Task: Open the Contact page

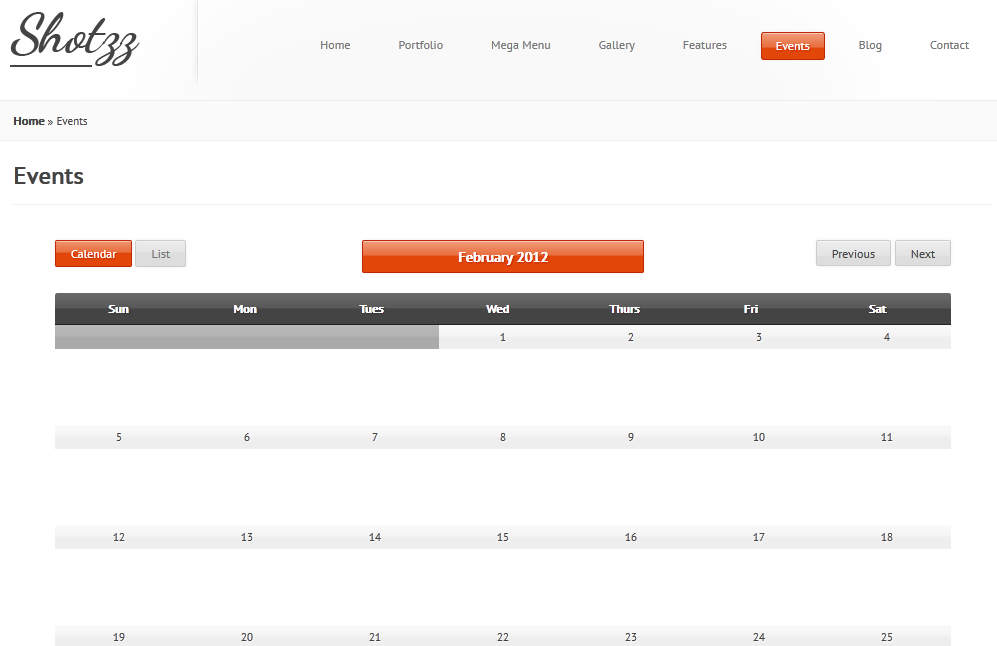Action: 949,45
